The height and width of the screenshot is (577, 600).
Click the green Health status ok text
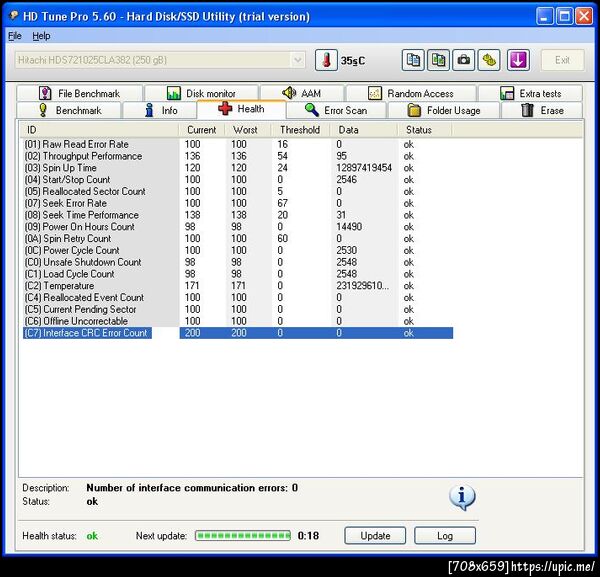pos(92,536)
